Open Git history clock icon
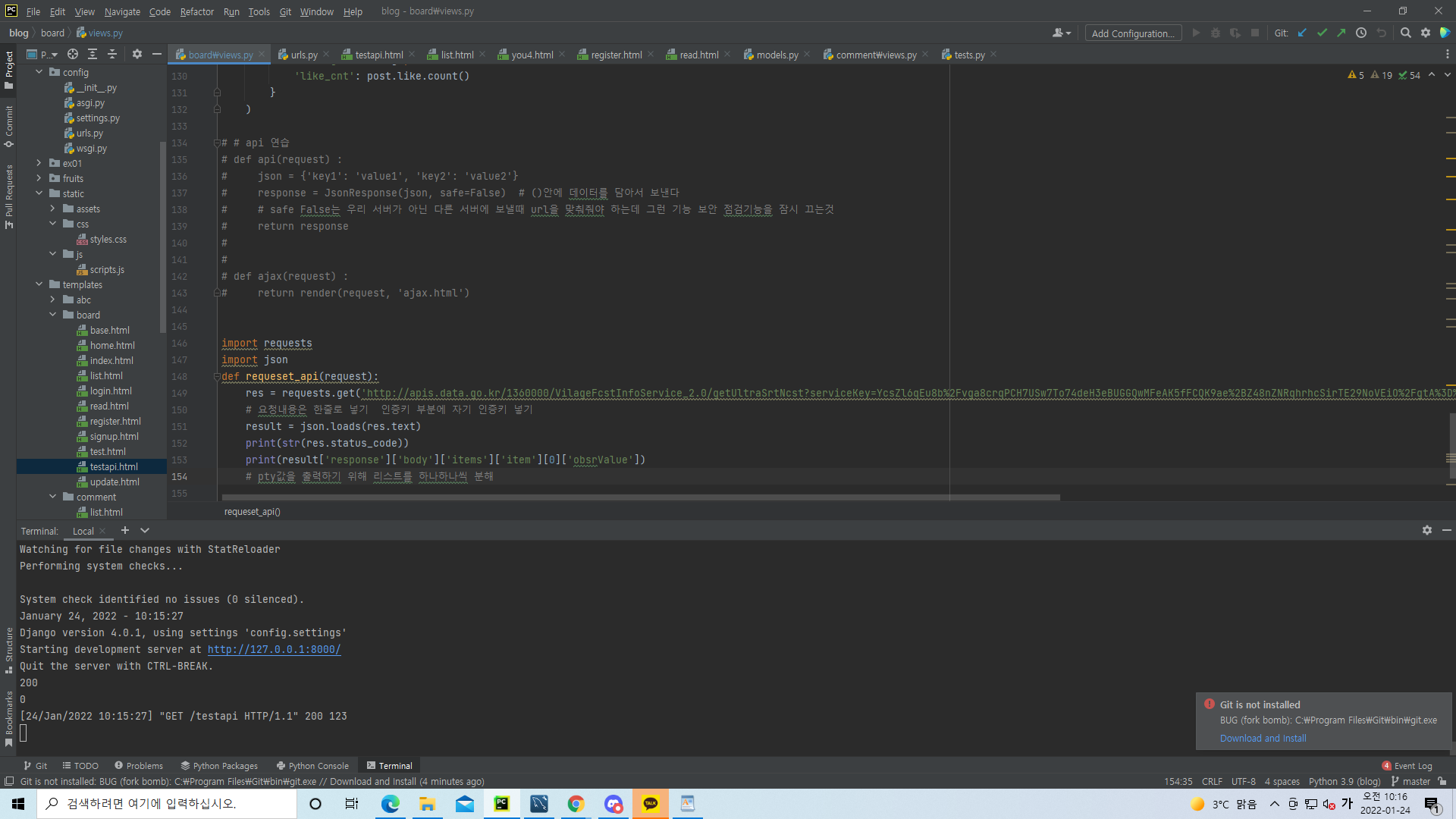Image resolution: width=1456 pixels, height=819 pixels. pos(1361,33)
